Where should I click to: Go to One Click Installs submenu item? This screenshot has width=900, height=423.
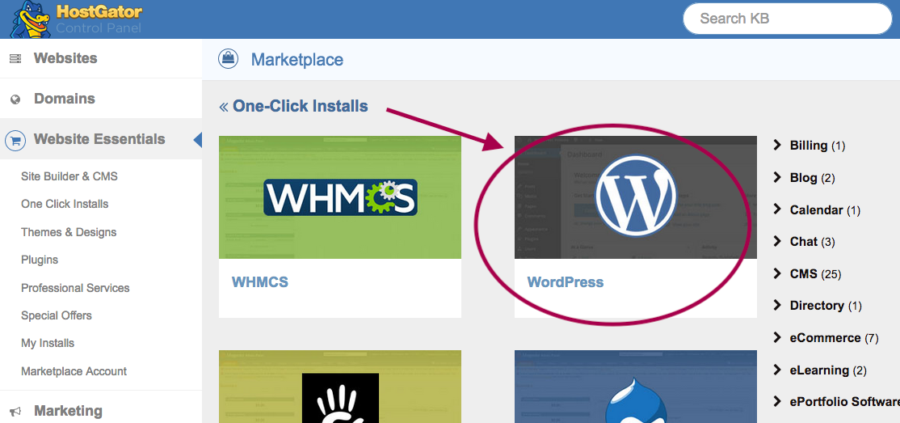click(65, 204)
